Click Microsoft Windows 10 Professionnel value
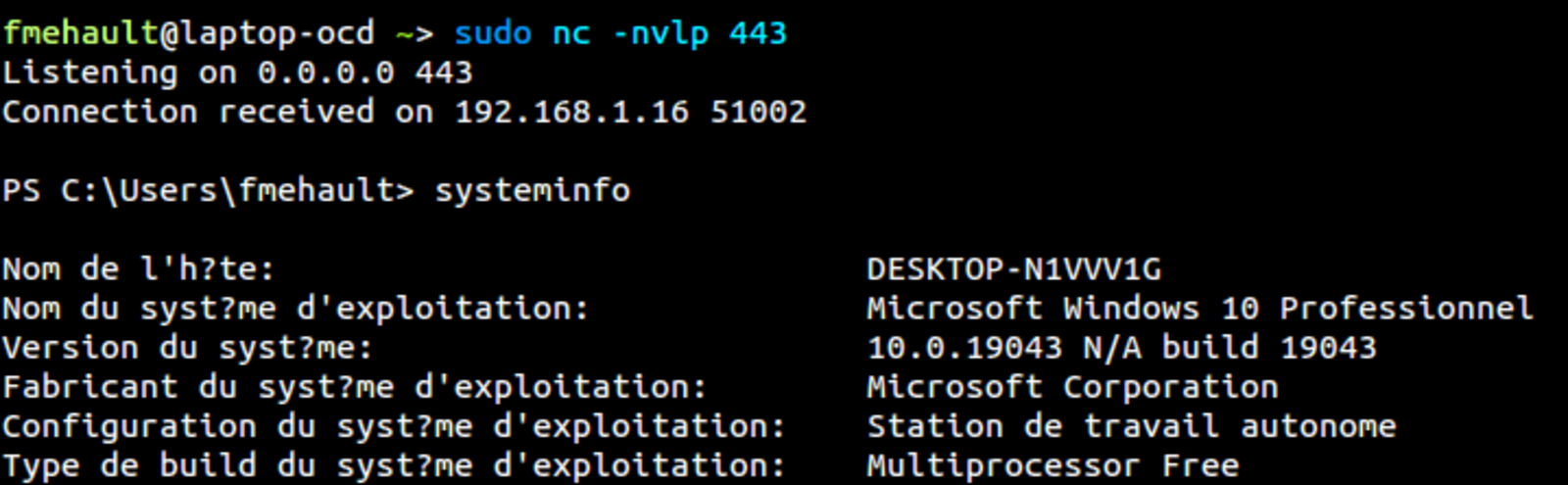The image size is (1568, 485). coord(1200,308)
